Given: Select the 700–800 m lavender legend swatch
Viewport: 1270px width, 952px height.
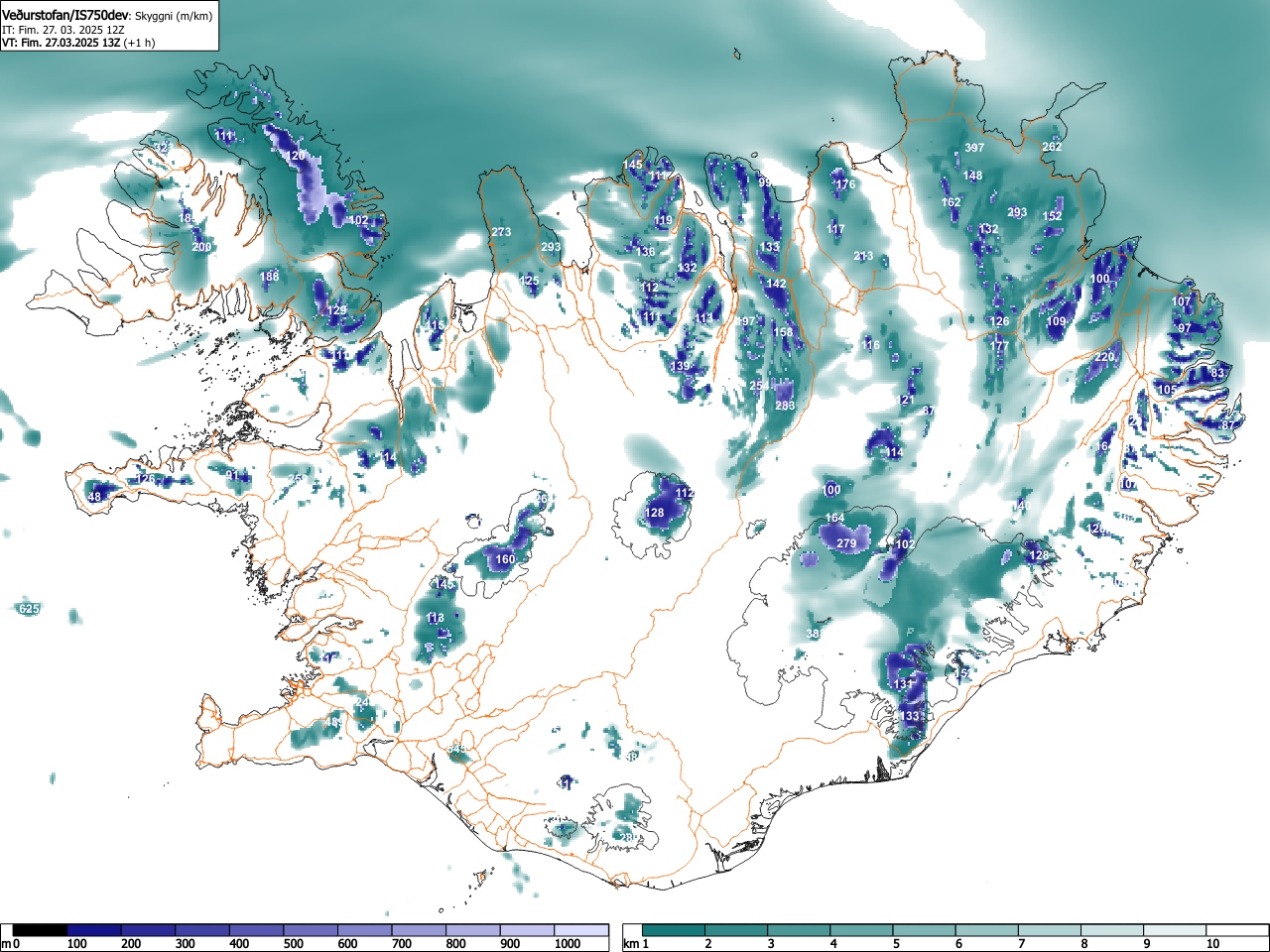Looking at the screenshot, I should (x=420, y=930).
